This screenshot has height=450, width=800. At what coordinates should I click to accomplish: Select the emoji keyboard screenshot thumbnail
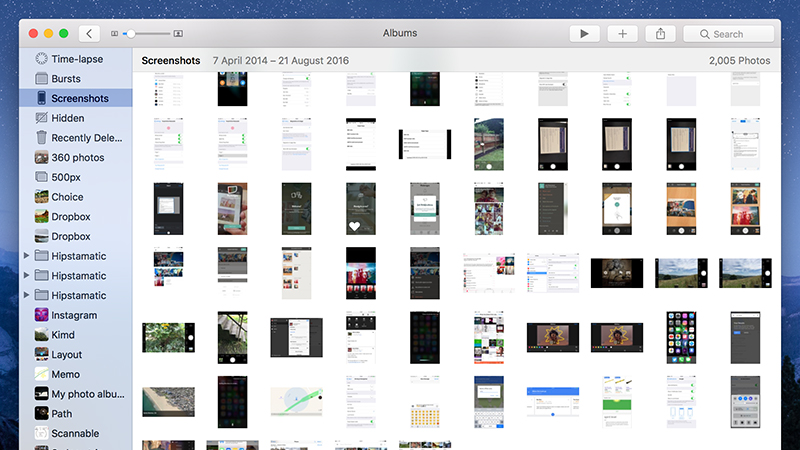pyautogui.click(x=424, y=402)
